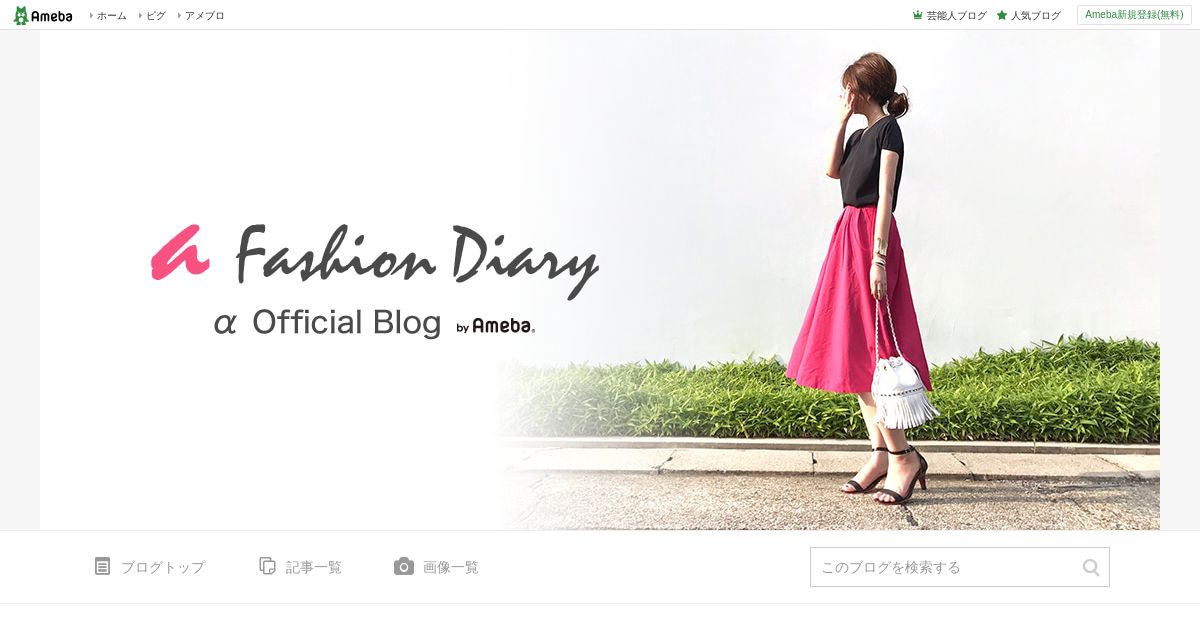Click the star icon for 人気ブログ
This screenshot has height=630, width=1200.
[x=1002, y=16]
